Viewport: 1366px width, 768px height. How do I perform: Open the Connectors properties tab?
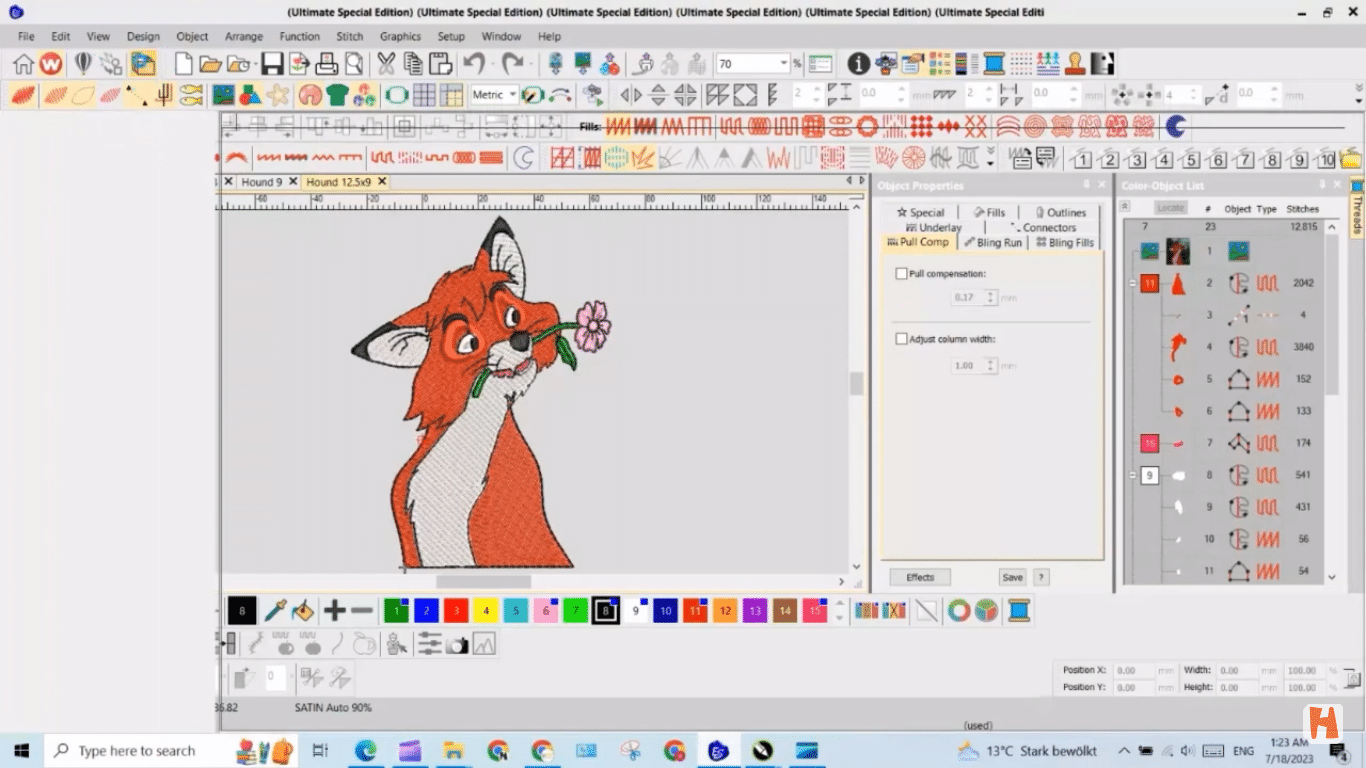point(1043,227)
